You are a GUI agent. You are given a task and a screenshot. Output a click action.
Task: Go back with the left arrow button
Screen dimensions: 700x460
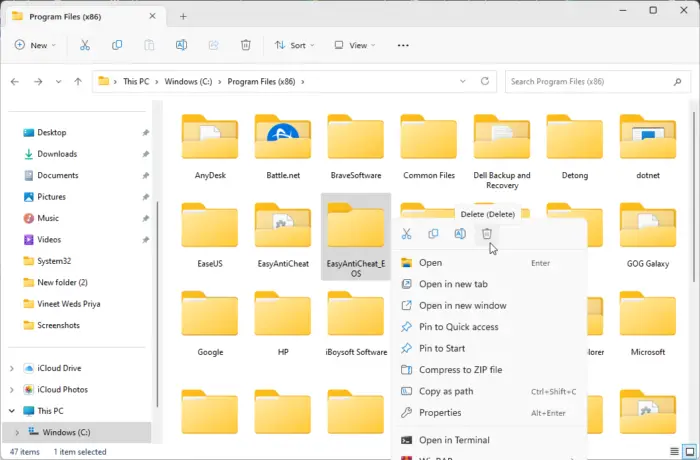pyautogui.click(x=15, y=81)
